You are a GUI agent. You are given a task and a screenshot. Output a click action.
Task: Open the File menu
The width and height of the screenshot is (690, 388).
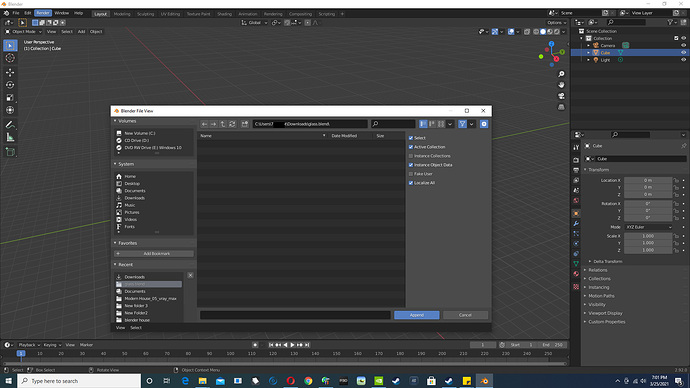coord(16,13)
